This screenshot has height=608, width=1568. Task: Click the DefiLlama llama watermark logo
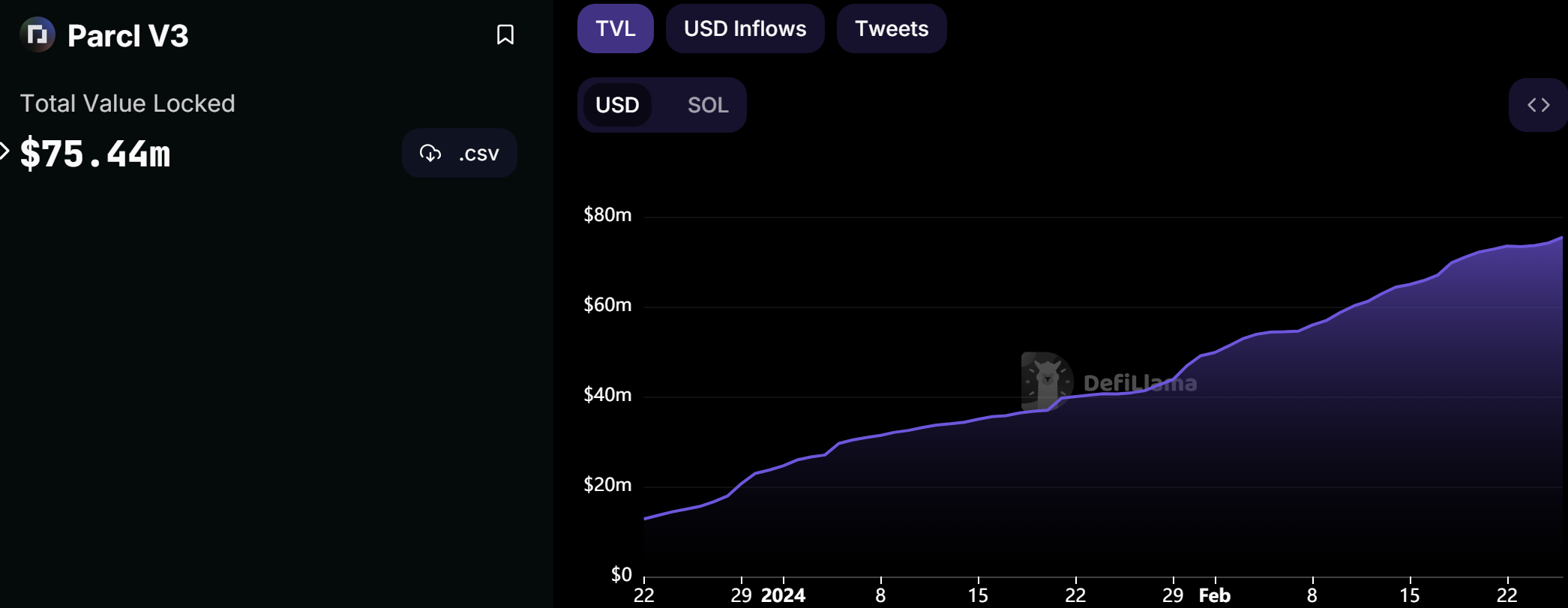tap(1047, 381)
